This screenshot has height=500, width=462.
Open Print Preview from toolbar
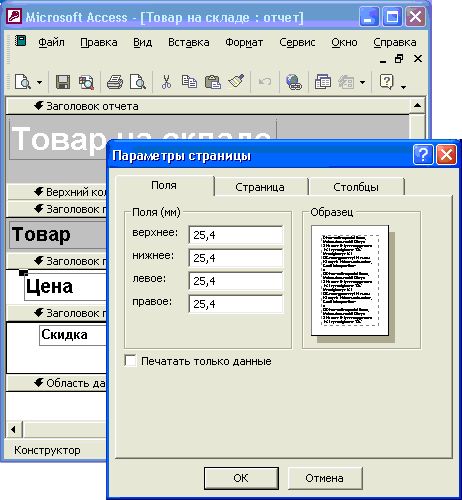point(138,82)
